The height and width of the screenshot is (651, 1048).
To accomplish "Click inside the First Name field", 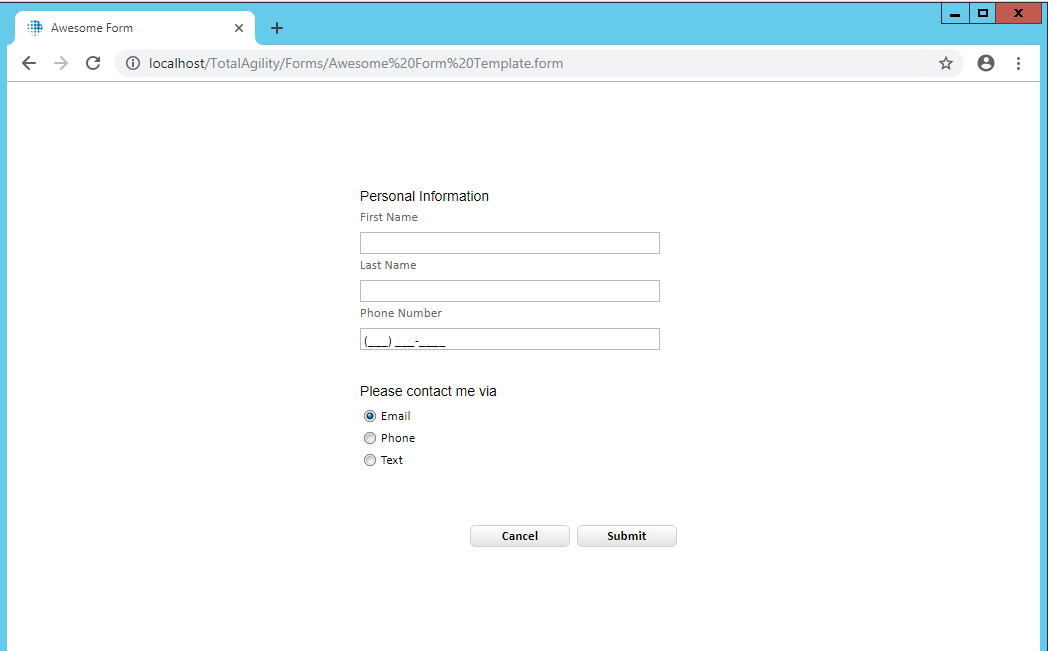I will pos(509,242).
